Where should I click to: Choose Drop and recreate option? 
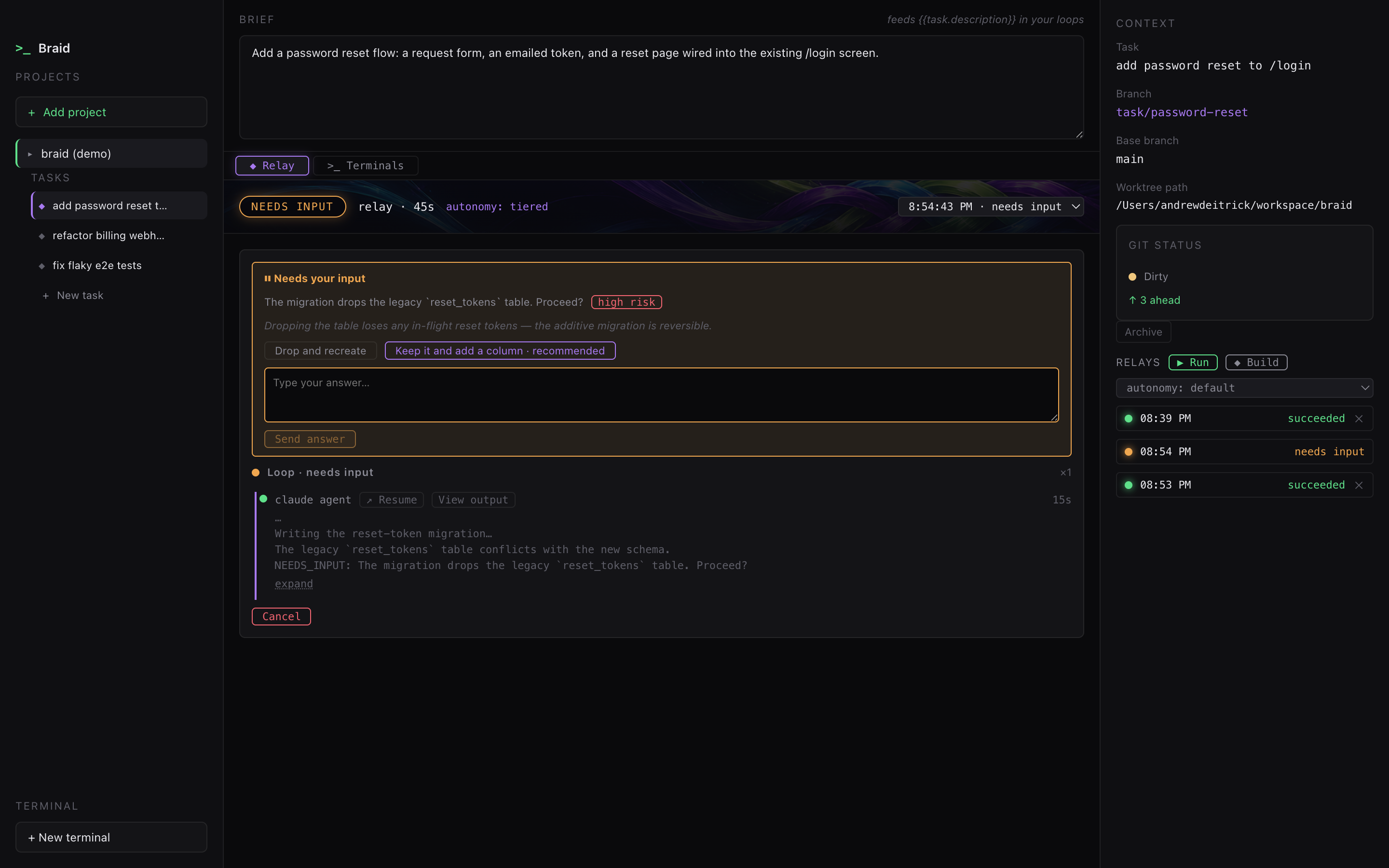(x=320, y=351)
